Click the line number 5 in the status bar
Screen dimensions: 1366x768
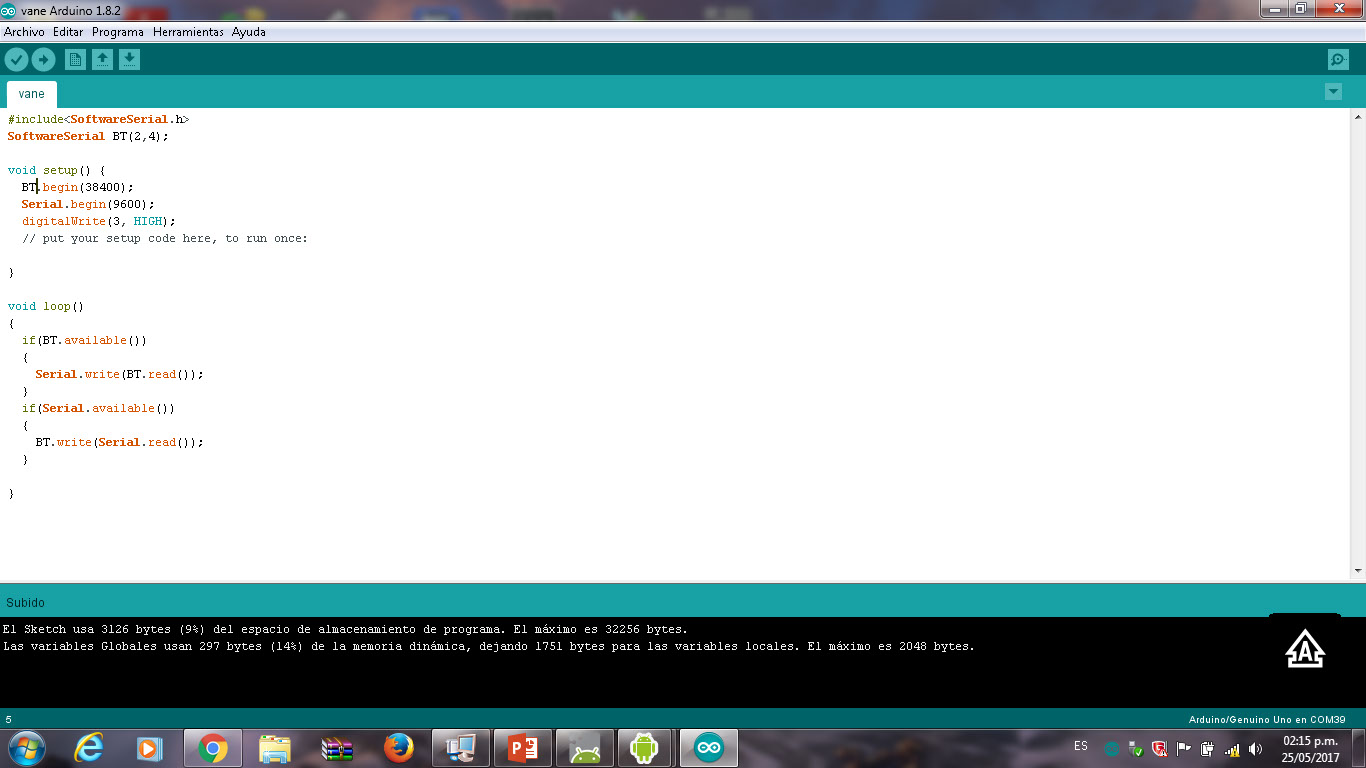(x=8, y=719)
